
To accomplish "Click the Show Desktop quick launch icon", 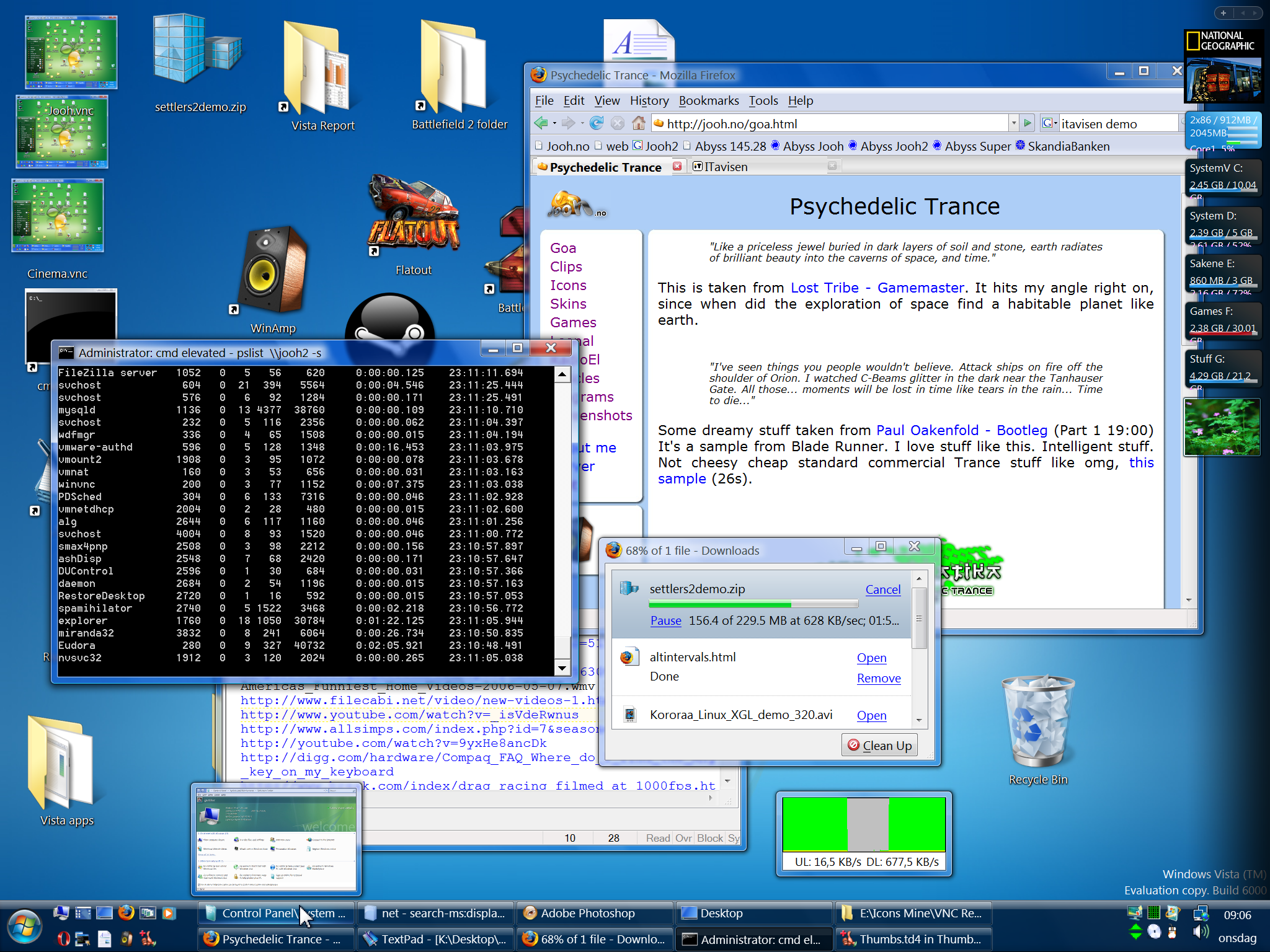I will 105,912.
